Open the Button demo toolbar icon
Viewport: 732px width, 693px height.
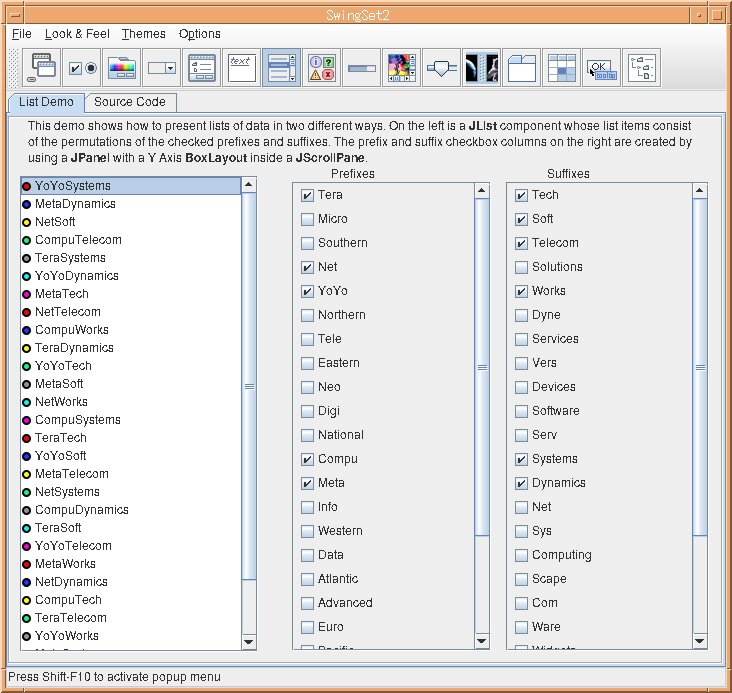coord(82,68)
